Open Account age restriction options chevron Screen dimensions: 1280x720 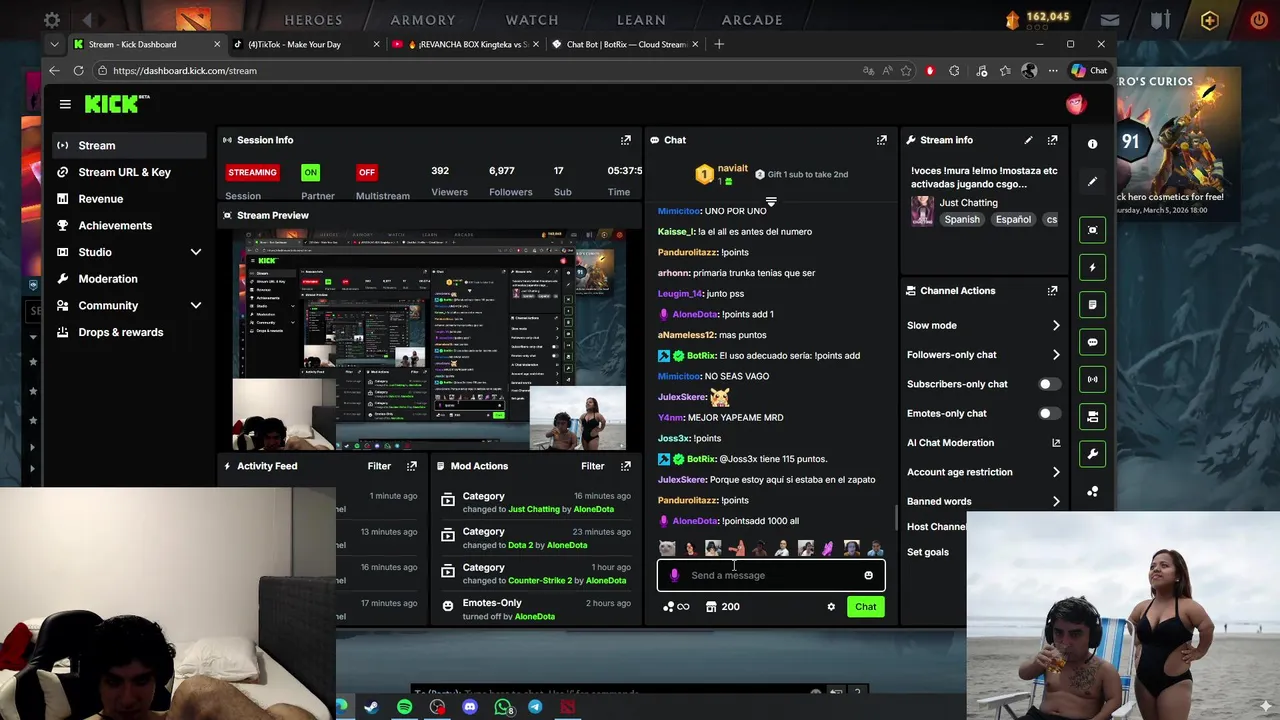pyautogui.click(x=1056, y=472)
